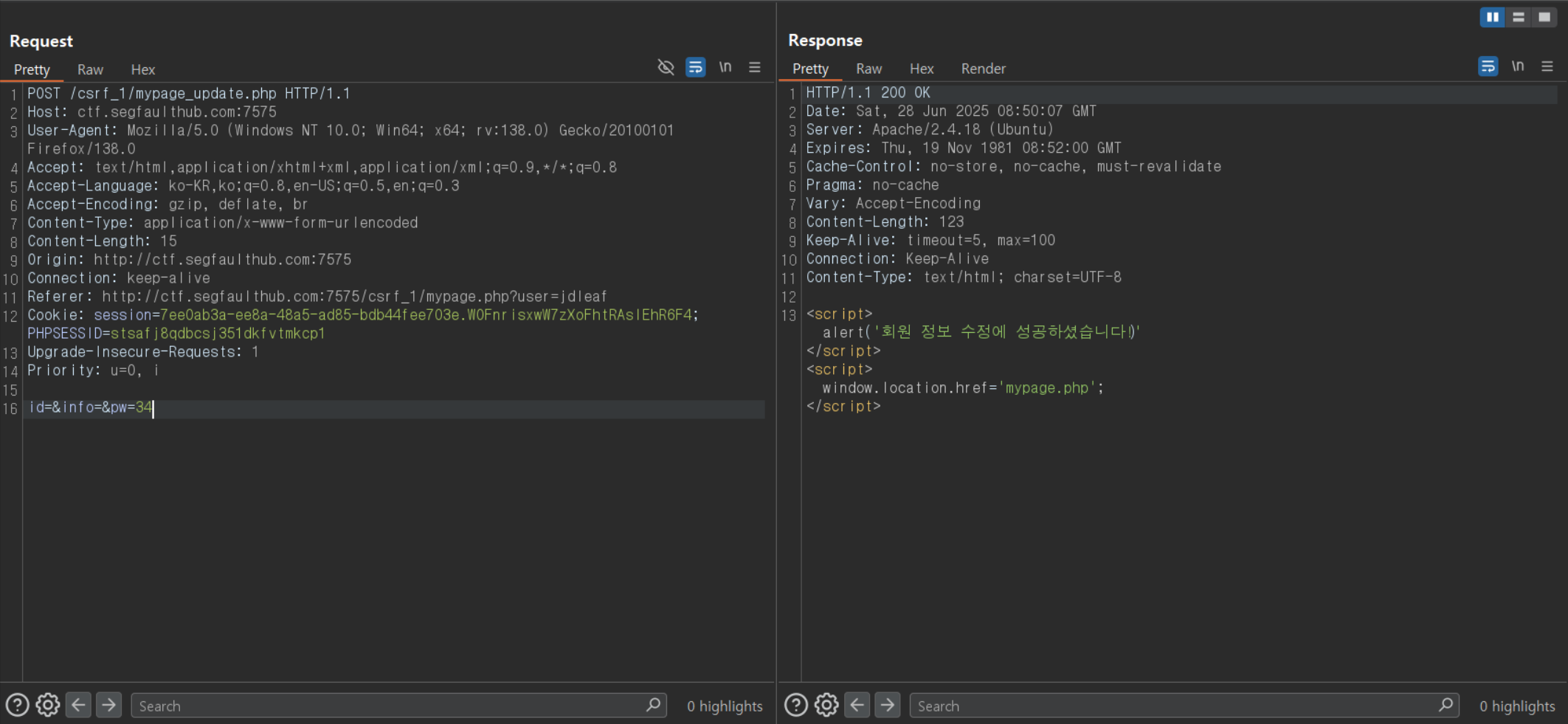Screen dimensions: 1568x724
Task: Toggle show newlines \n icon in Response panel
Action: point(1518,66)
